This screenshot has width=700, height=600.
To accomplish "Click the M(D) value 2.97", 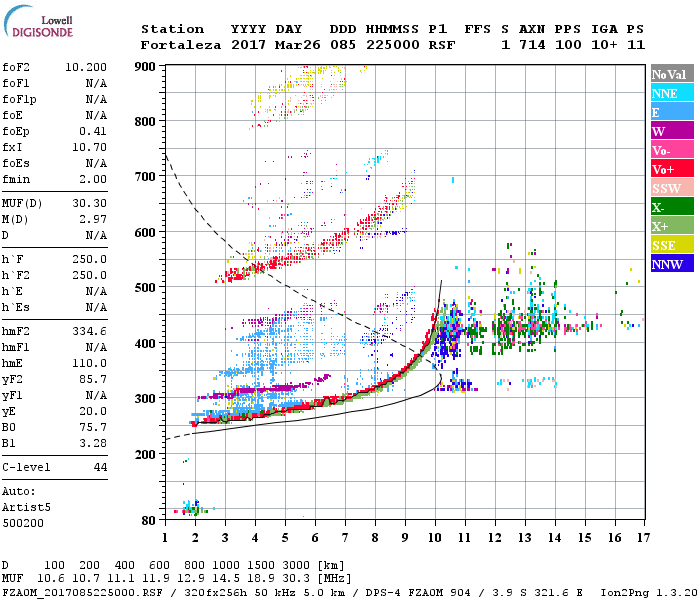I will point(93,219).
